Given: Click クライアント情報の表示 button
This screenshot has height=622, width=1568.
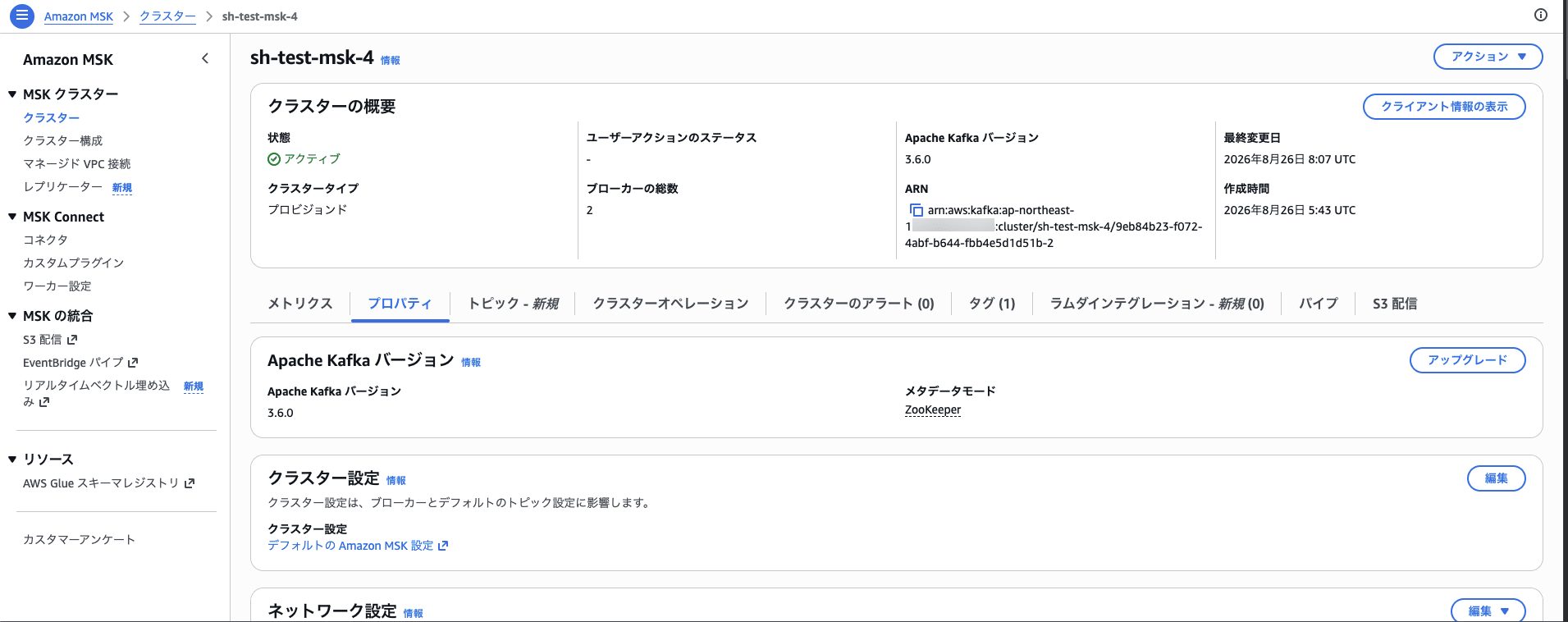Looking at the screenshot, I should coord(1444,107).
